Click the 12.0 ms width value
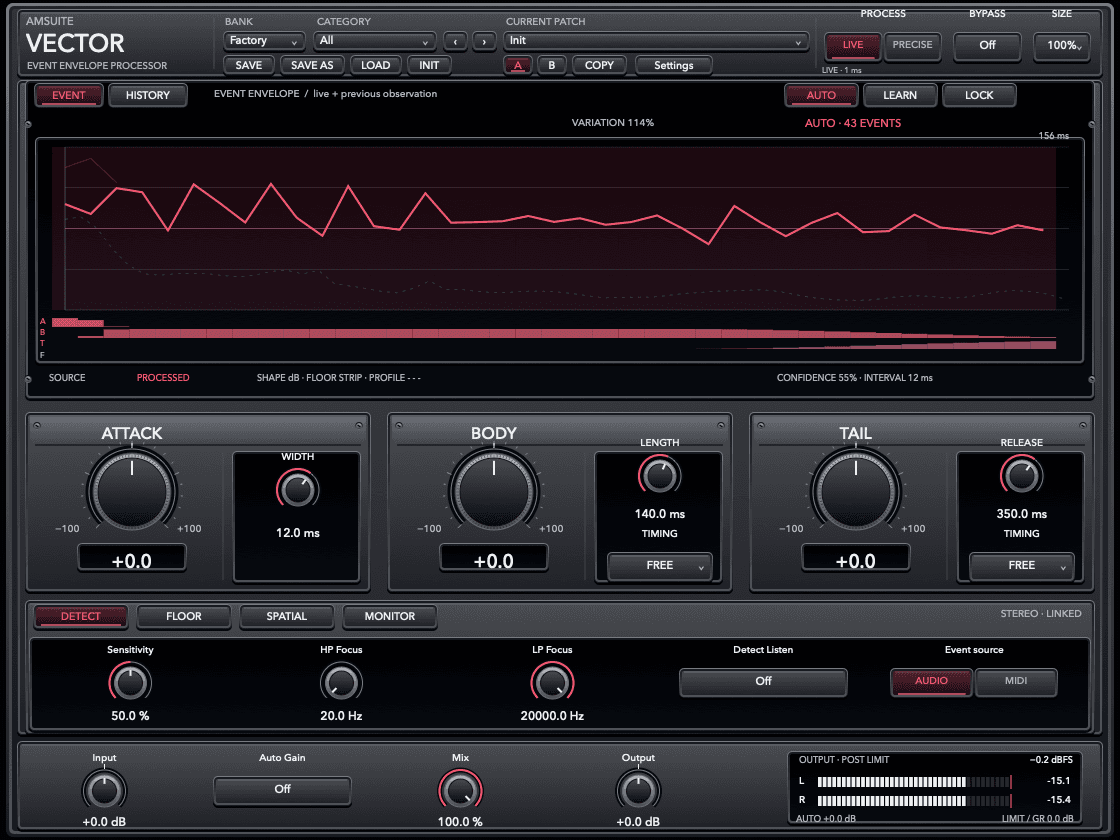Screen dimensions: 1120x840 pos(298,534)
